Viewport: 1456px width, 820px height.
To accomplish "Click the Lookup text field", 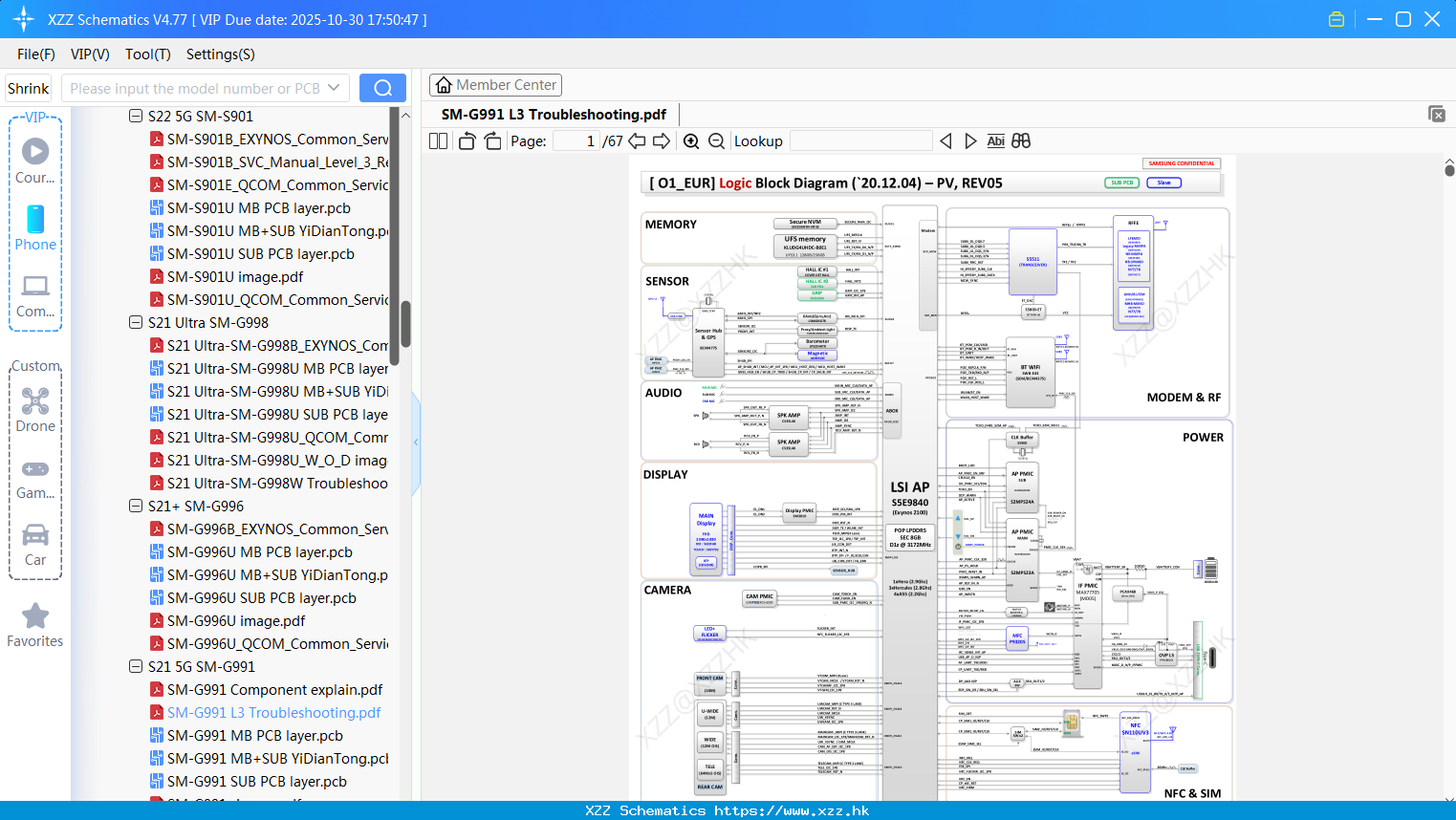I will (x=861, y=141).
